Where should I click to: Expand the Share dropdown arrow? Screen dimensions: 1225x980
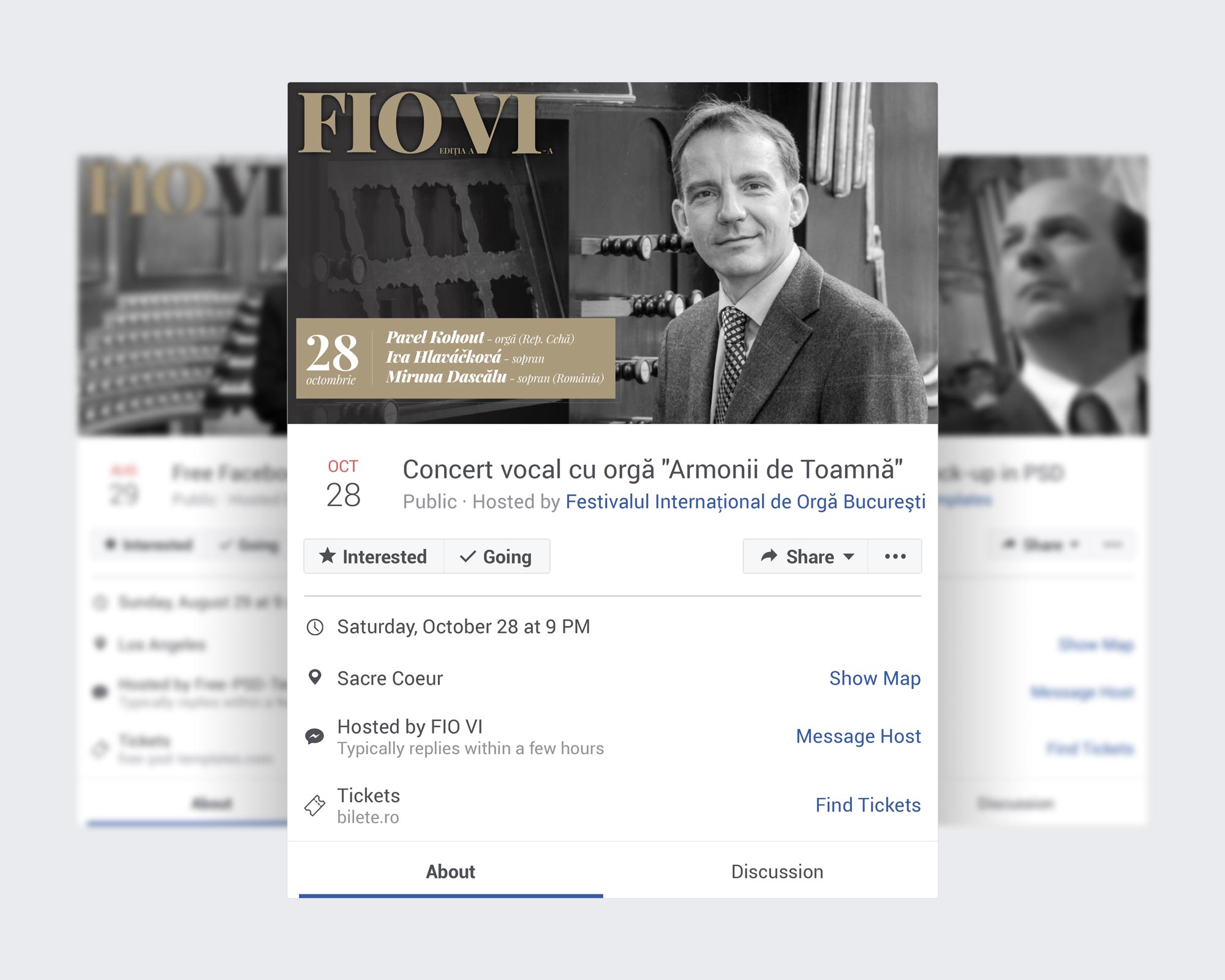[x=849, y=556]
